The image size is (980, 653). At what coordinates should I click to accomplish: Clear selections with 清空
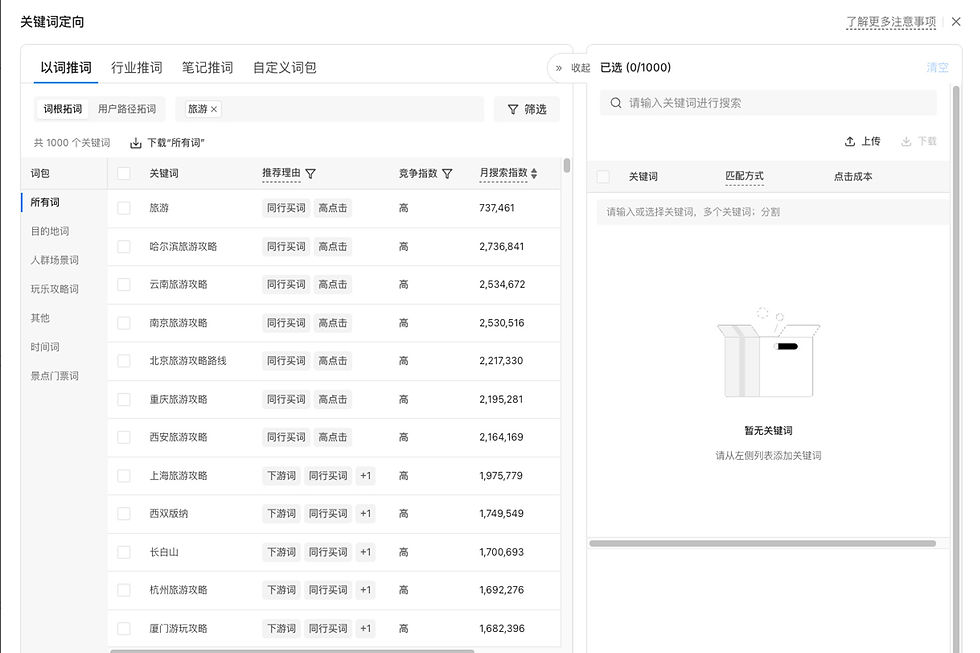point(936,67)
